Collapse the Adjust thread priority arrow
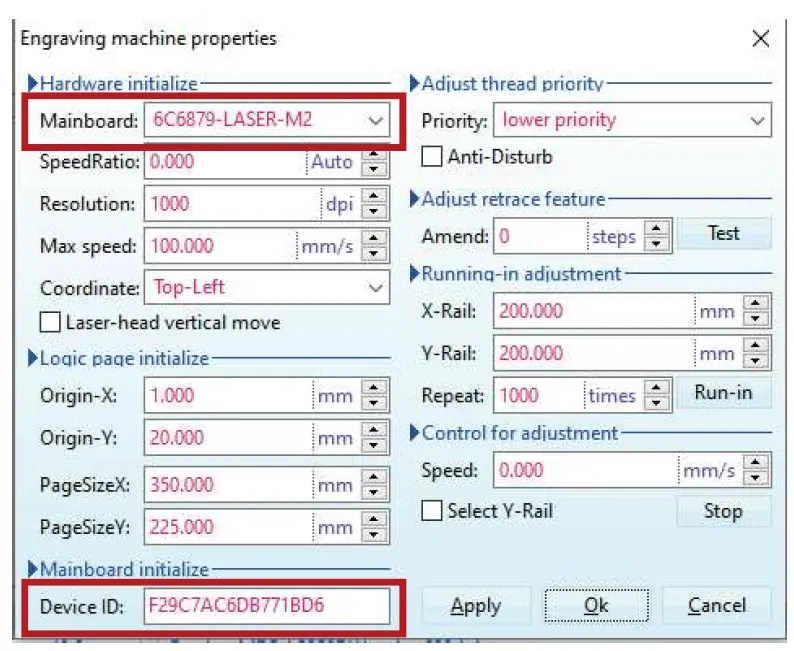This screenshot has height=651, width=794. pos(414,83)
